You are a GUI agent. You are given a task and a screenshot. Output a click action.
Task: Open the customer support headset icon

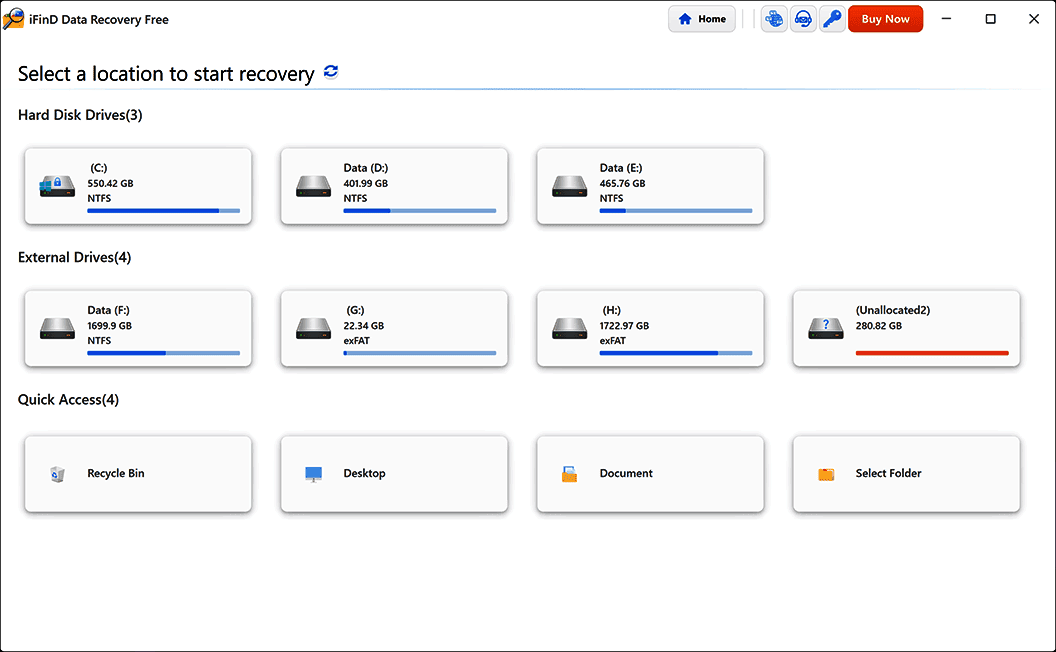click(x=803, y=19)
